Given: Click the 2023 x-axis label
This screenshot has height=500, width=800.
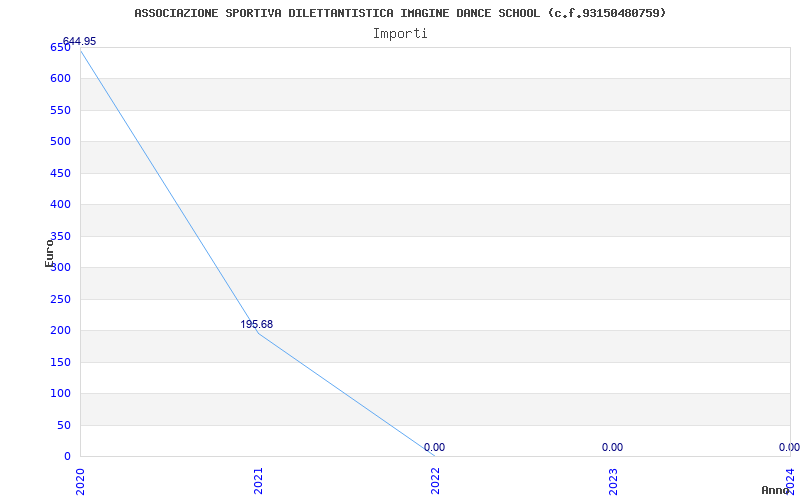Looking at the screenshot, I should point(613,481).
